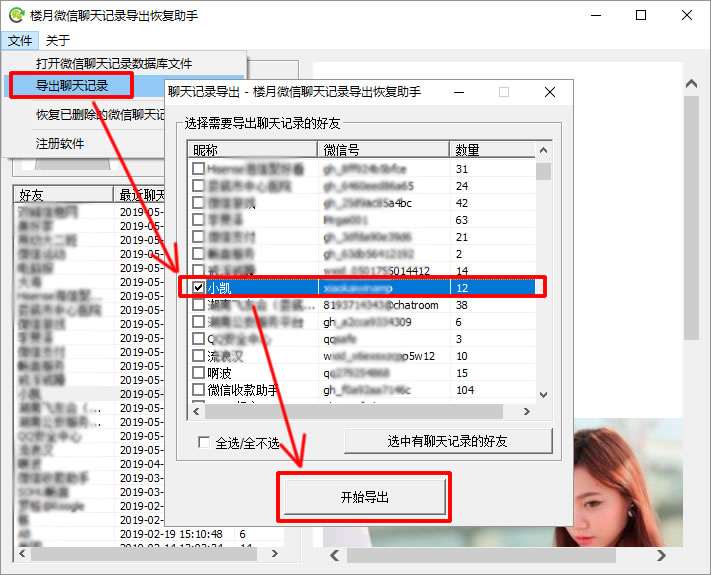The image size is (711, 575).
Task: Check the 微信收款助手 checkbox
Action: click(x=198, y=390)
